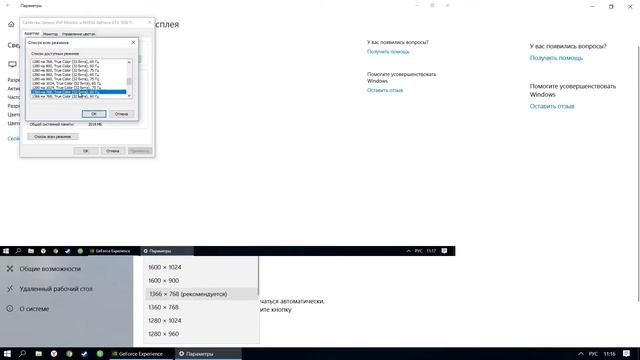Choose 1600 × 900 resolution option

click(202, 280)
